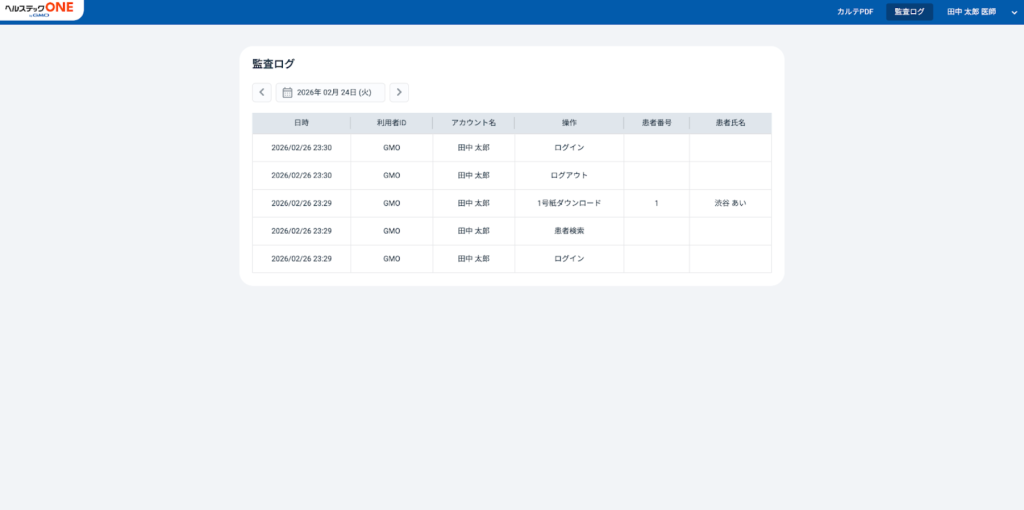Image resolution: width=1024 pixels, height=510 pixels.
Task: Go to previous day with left arrow
Action: coord(262,92)
